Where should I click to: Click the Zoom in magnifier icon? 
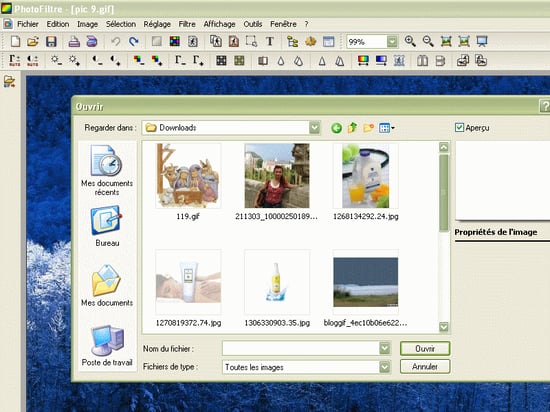click(410, 41)
